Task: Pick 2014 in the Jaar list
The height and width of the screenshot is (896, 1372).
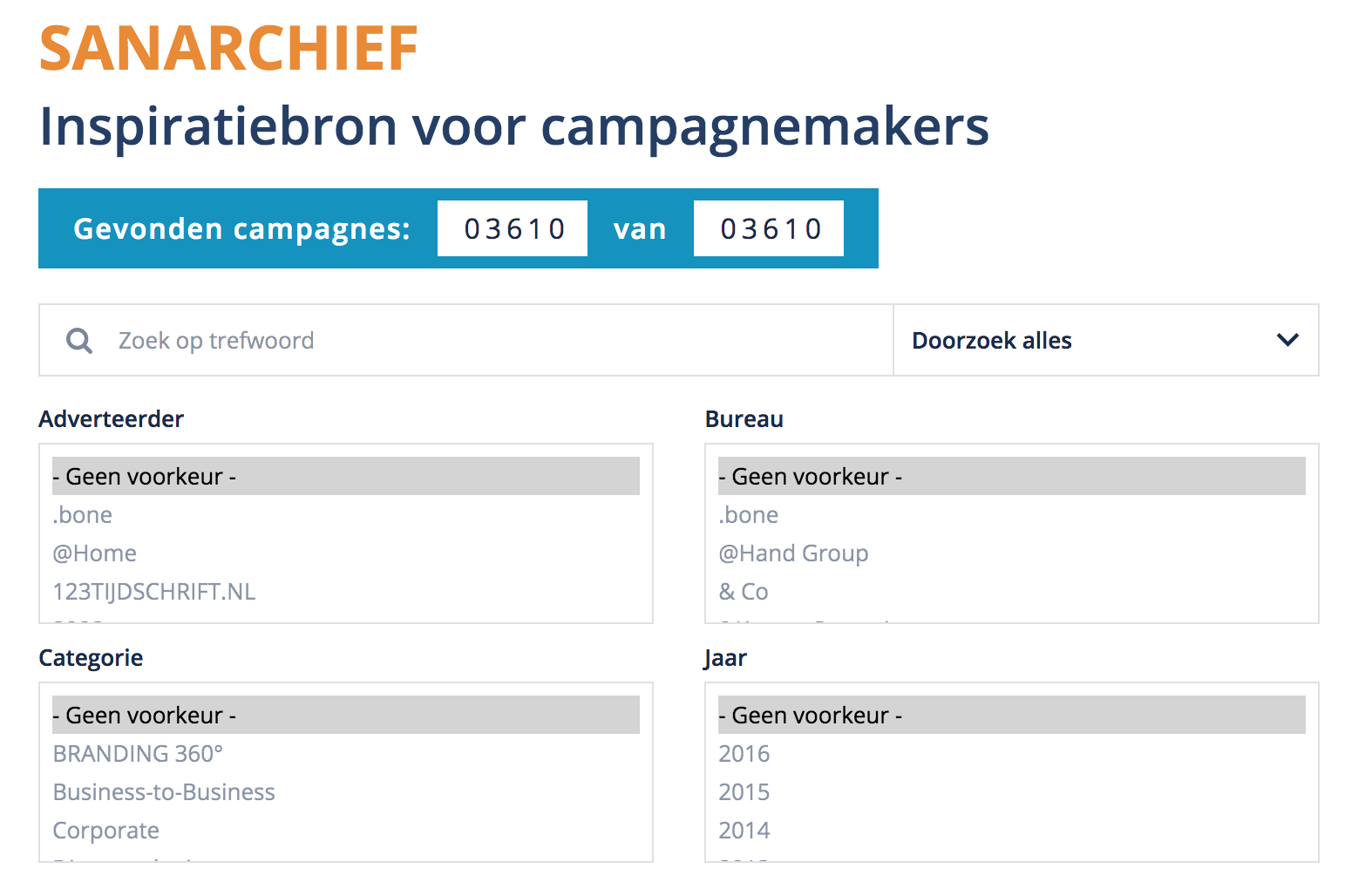Action: pyautogui.click(x=744, y=831)
